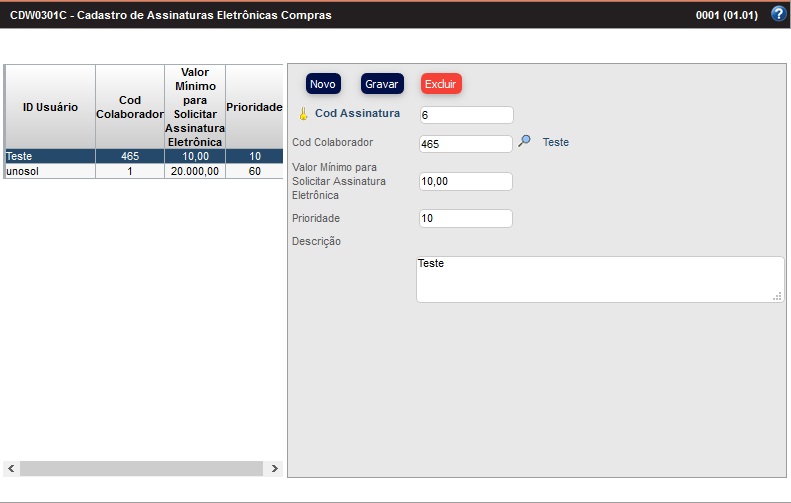Open the help question mark icon
Image resolution: width=791 pixels, height=503 pixels.
click(779, 15)
